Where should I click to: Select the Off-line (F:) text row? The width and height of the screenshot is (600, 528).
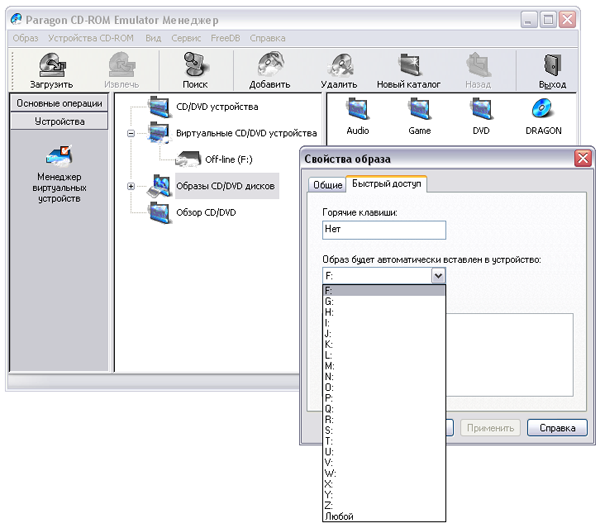coord(229,160)
